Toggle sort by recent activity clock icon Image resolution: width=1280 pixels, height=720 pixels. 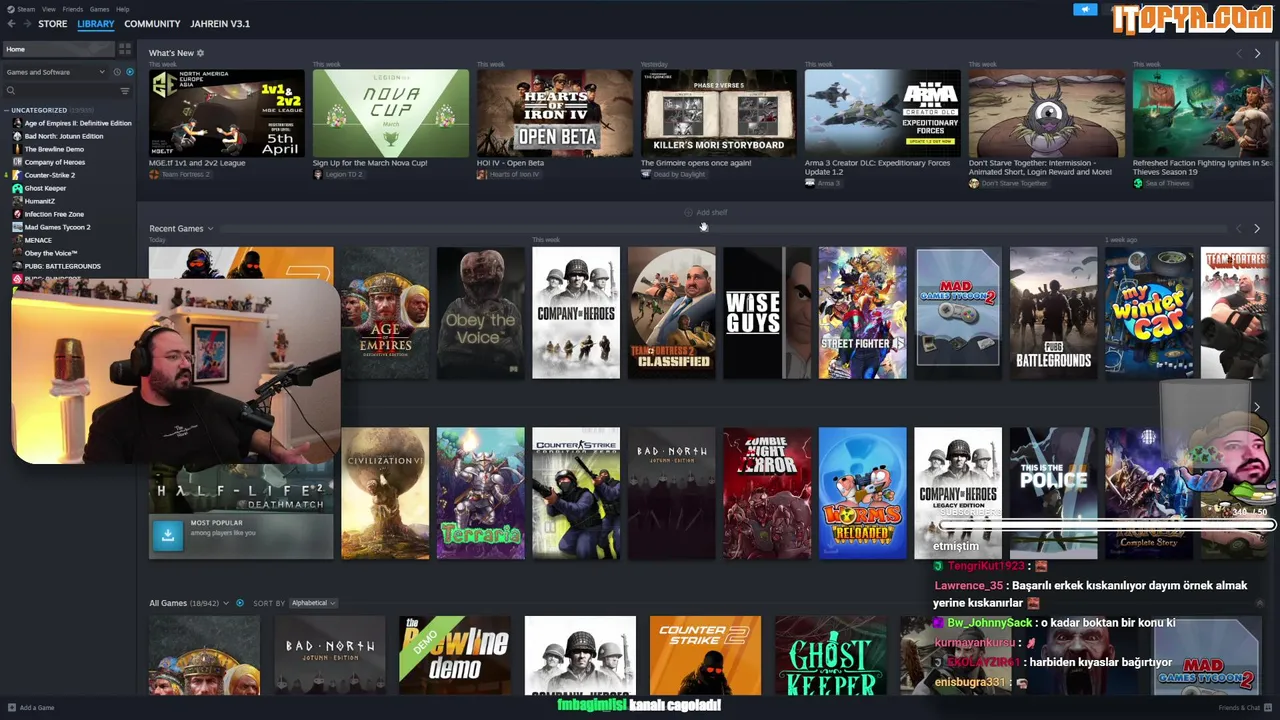click(x=117, y=72)
